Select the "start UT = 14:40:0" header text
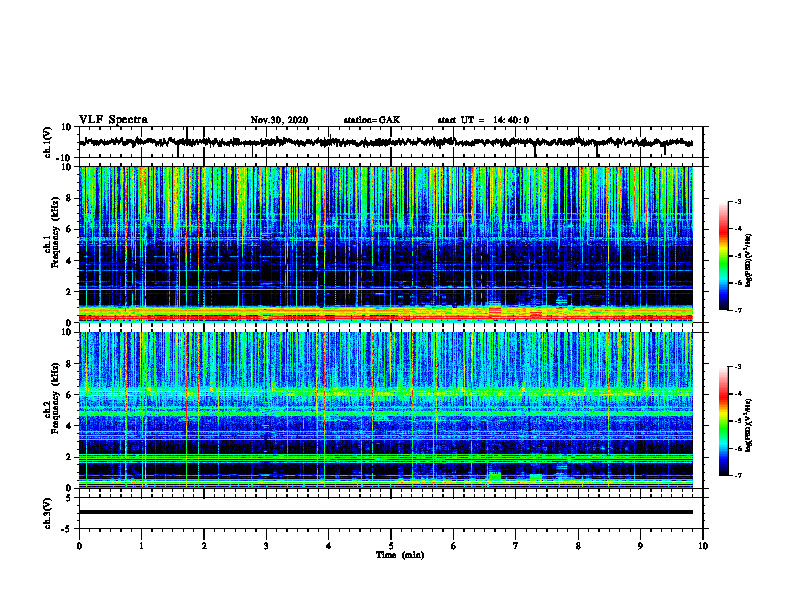Image resolution: width=792 pixels, height=612 pixels. coord(483,120)
